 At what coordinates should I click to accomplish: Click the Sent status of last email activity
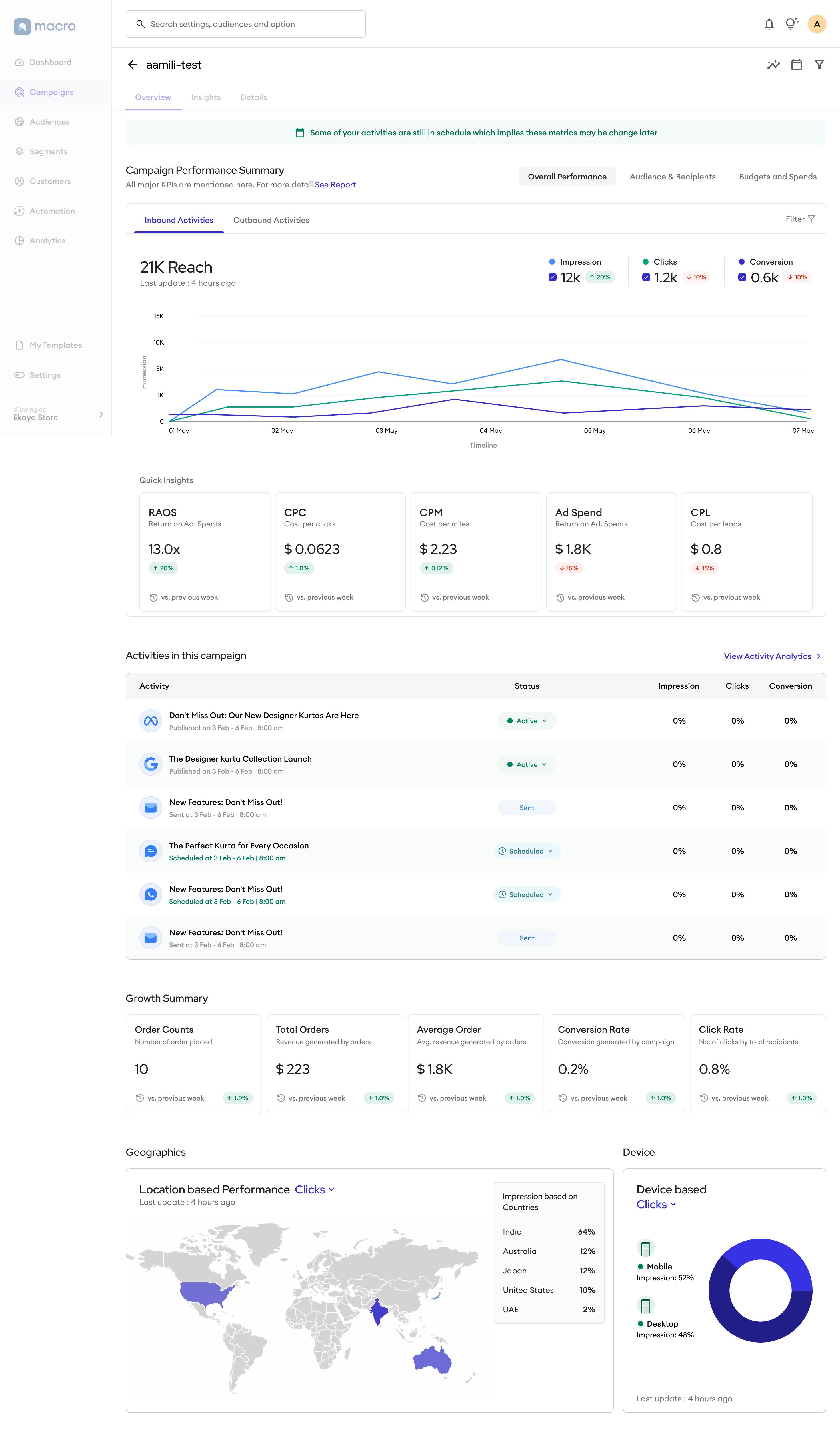(527, 938)
